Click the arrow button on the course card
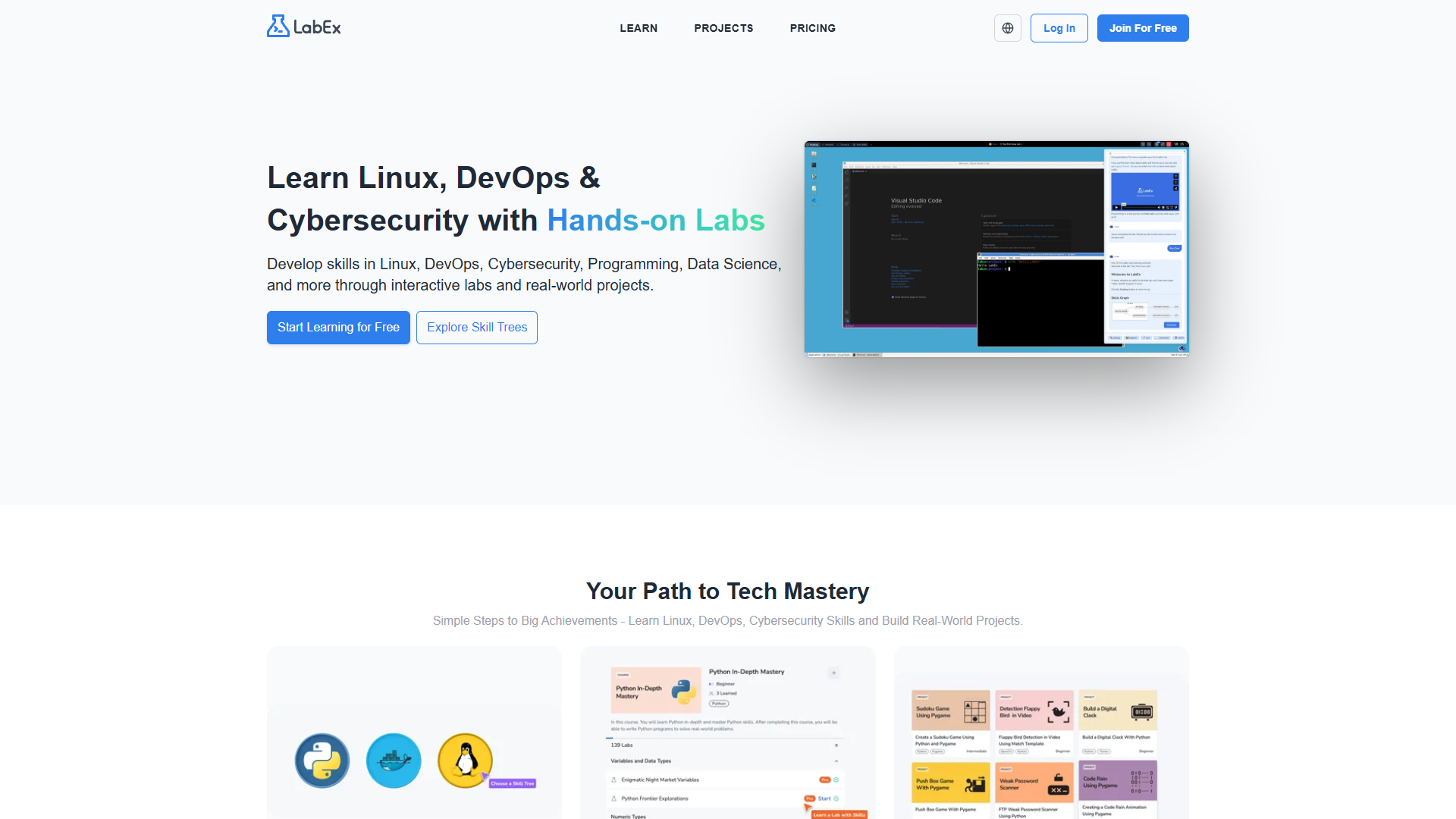The image size is (1456, 819). [833, 673]
